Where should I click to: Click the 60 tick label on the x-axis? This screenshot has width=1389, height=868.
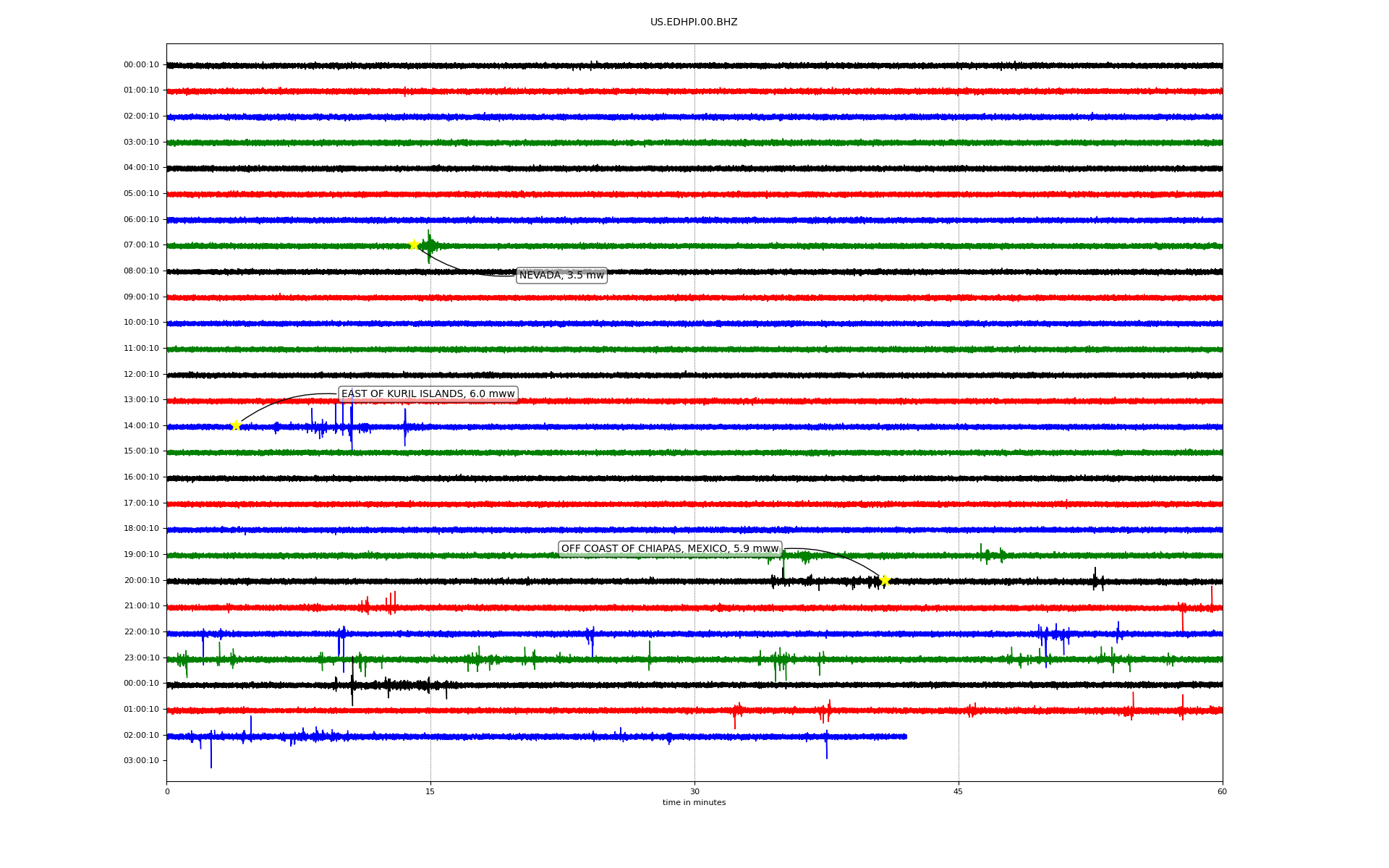pos(1222,792)
